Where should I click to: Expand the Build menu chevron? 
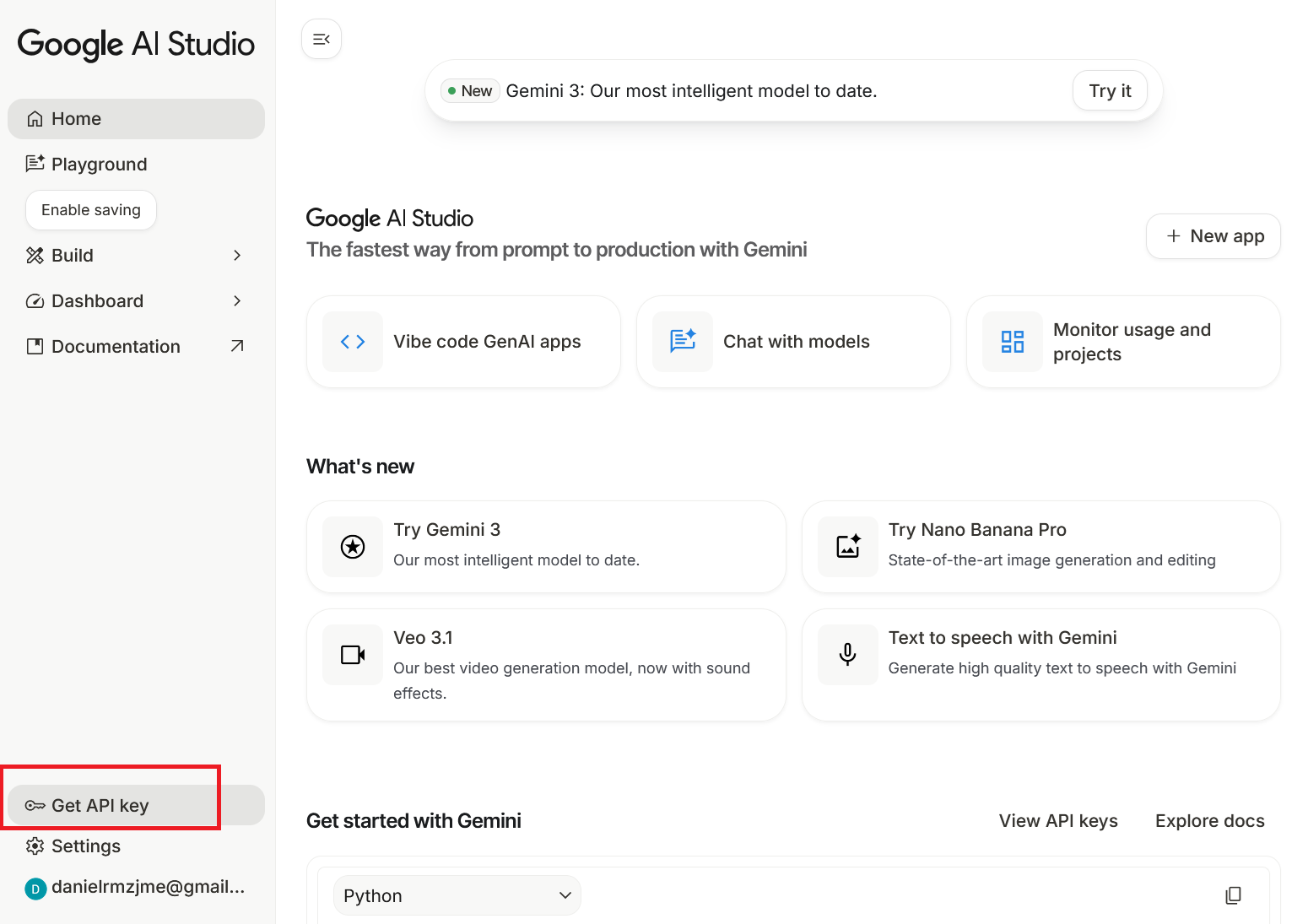(x=237, y=256)
